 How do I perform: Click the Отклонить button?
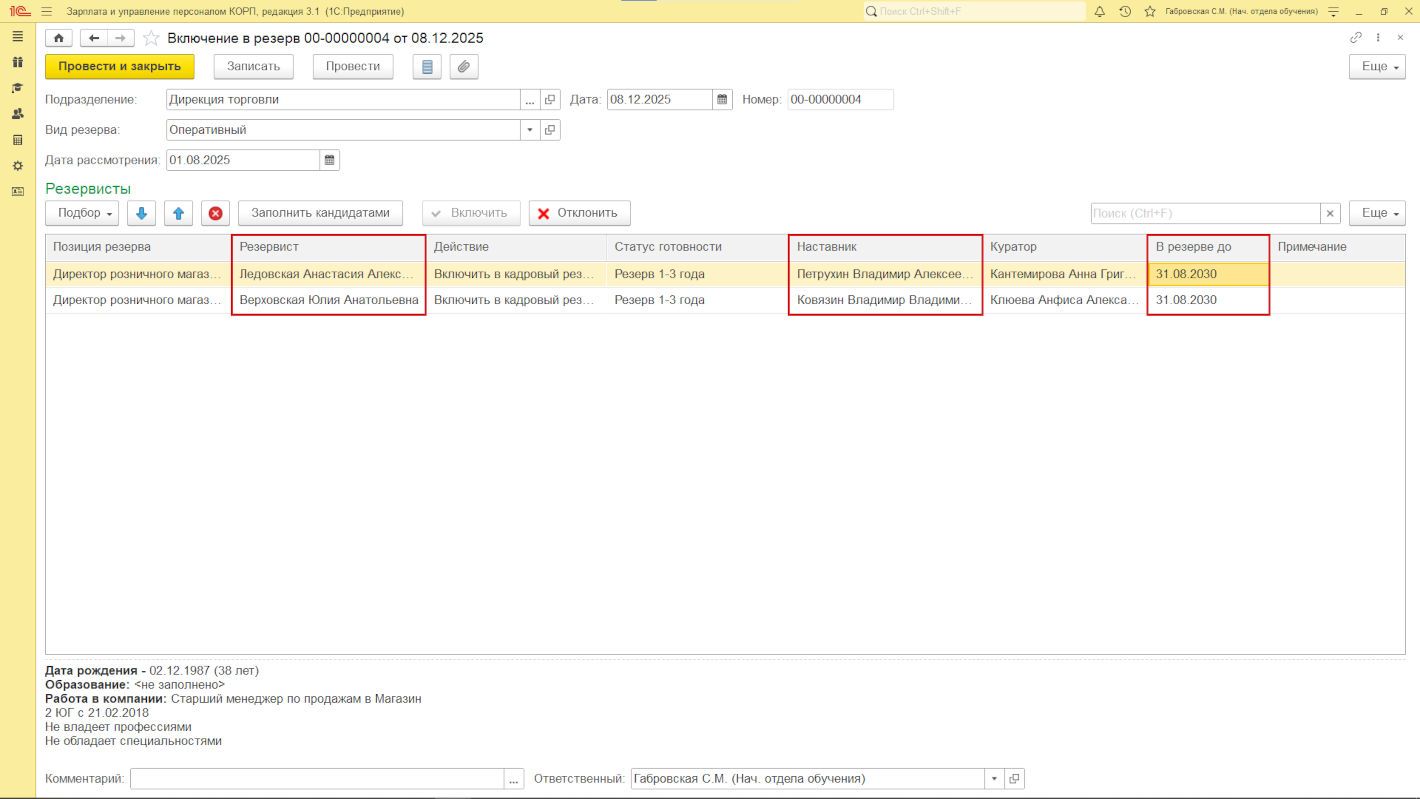tap(579, 213)
